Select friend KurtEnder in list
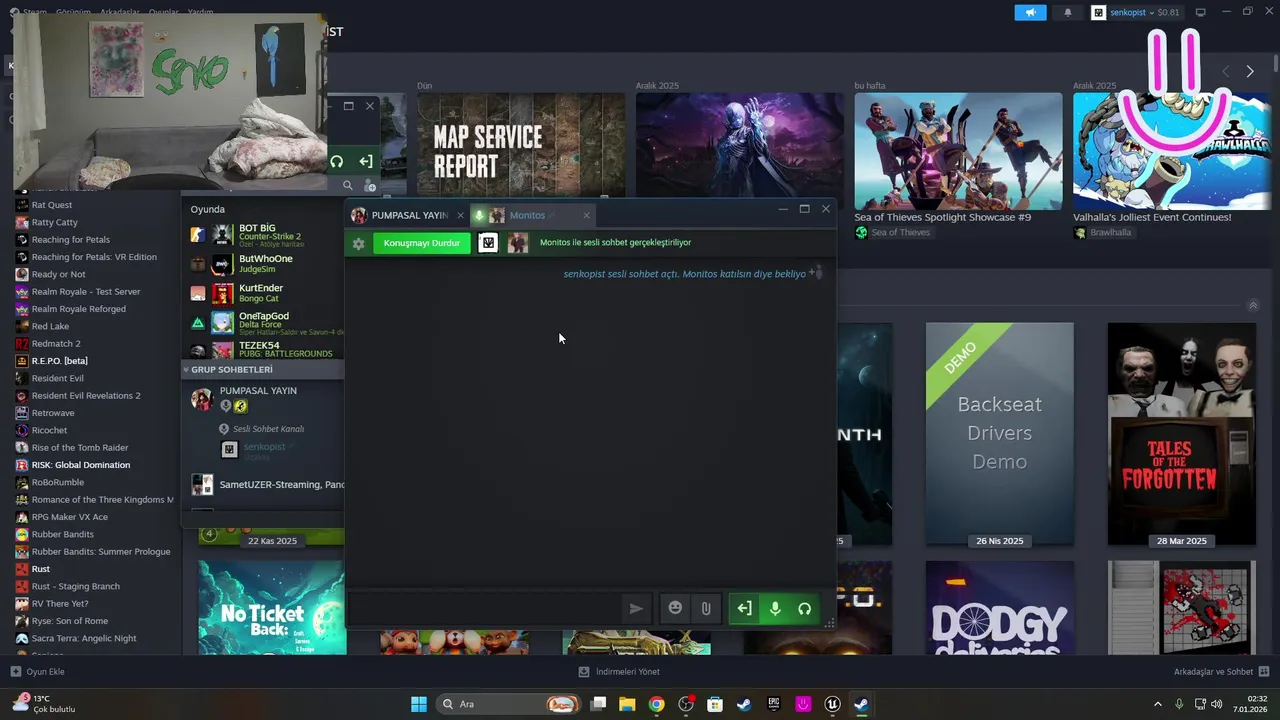 point(266,293)
